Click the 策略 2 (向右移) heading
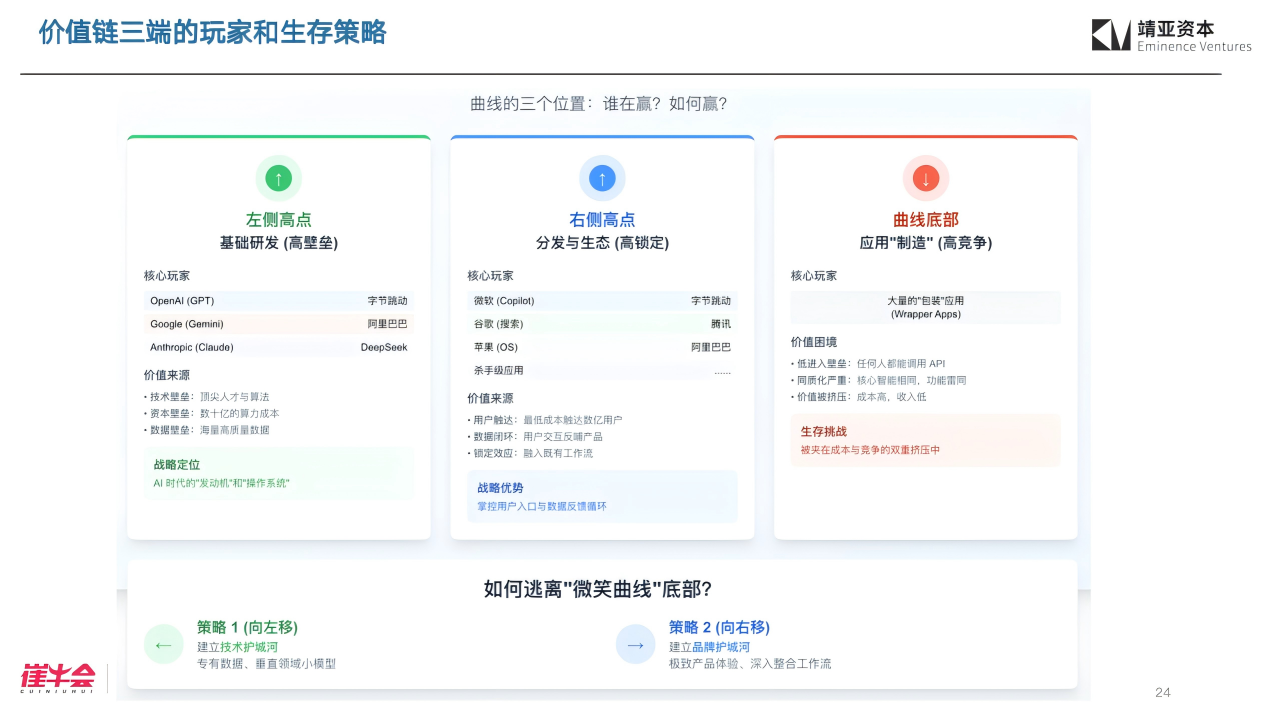The height and width of the screenshot is (706, 1265). [719, 627]
